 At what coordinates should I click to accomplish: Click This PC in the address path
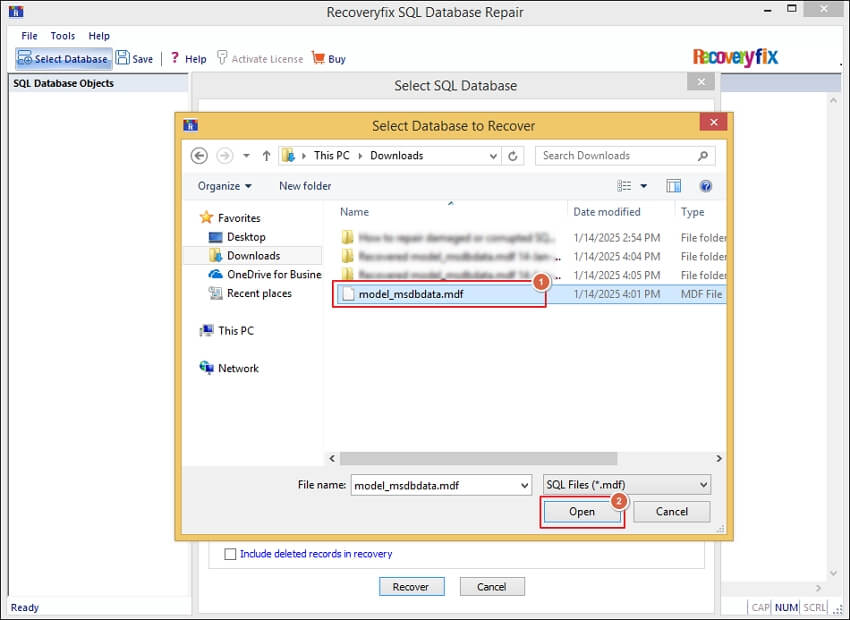(332, 156)
